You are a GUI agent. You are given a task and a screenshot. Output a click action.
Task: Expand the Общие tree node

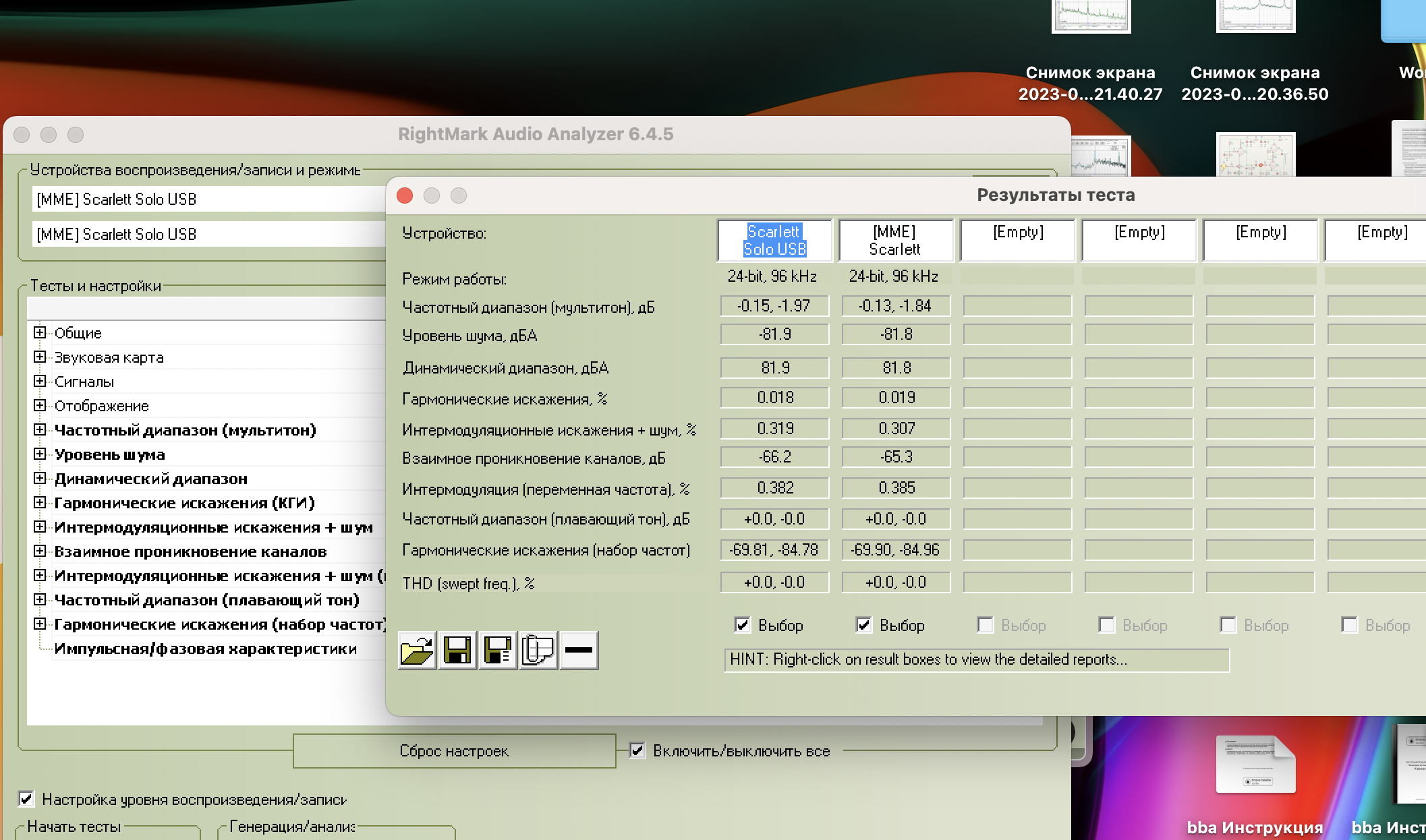pyautogui.click(x=40, y=332)
